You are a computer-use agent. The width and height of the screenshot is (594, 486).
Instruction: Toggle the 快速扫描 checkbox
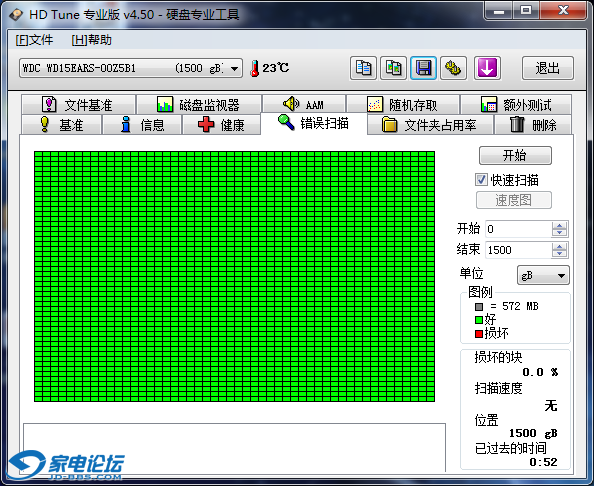pyautogui.click(x=481, y=180)
